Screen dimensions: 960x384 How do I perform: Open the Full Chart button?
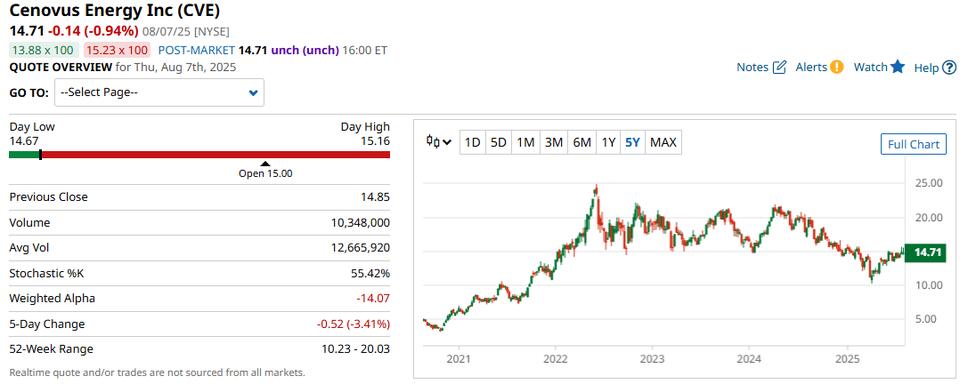pos(913,145)
